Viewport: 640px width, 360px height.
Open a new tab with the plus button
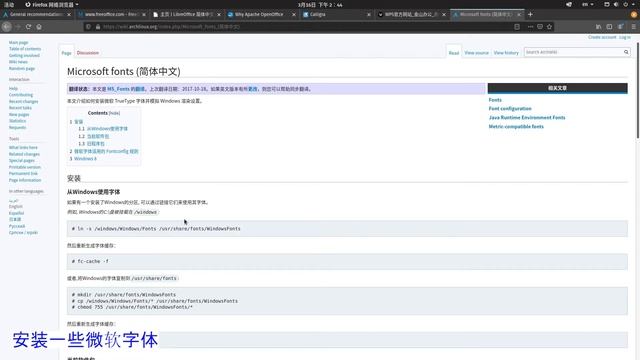[x=530, y=14]
